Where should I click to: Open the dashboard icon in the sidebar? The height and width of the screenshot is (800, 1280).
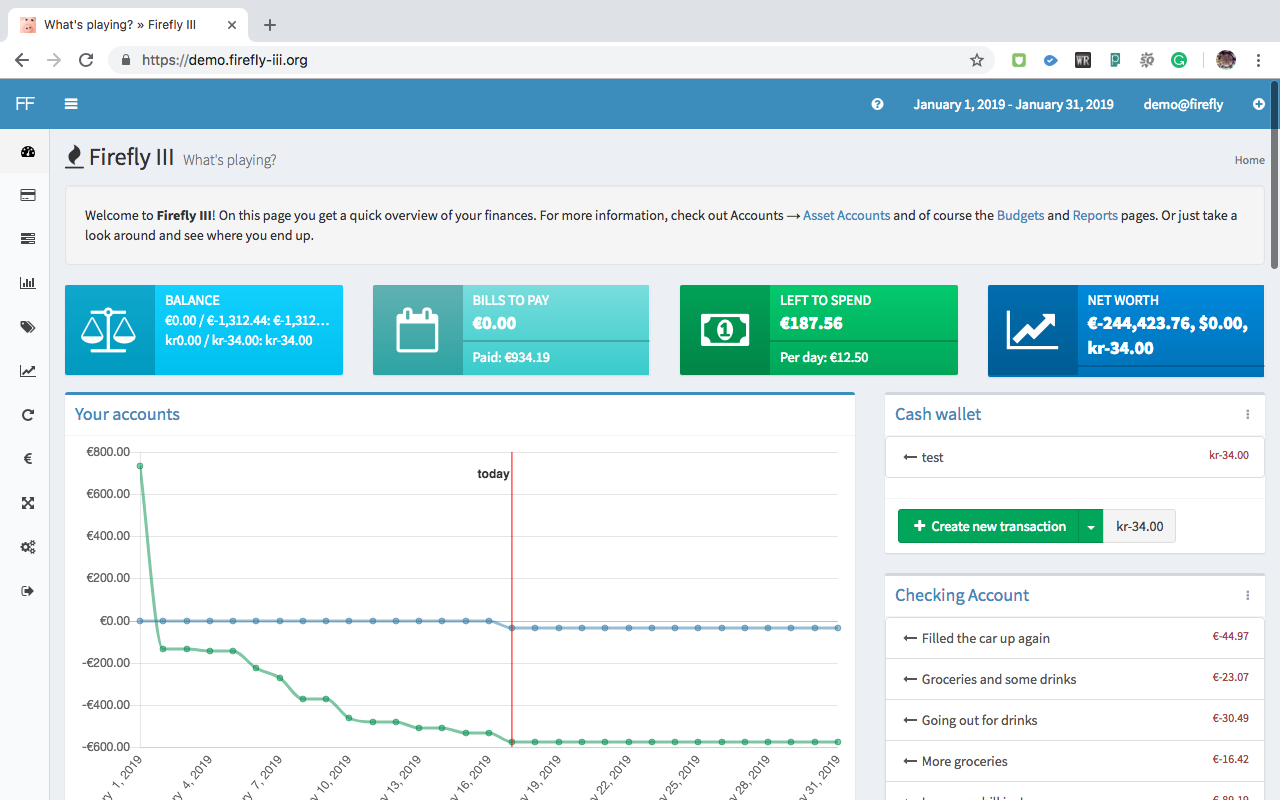[27, 152]
